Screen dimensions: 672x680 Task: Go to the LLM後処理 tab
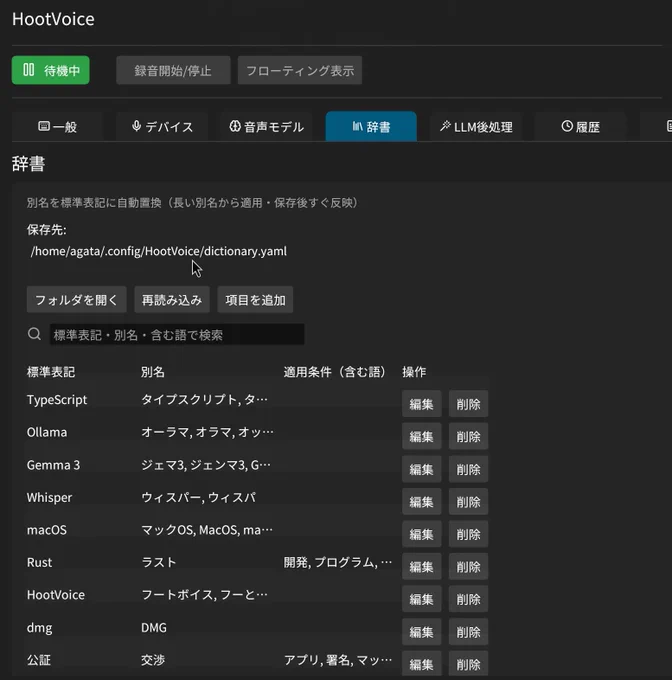coord(476,127)
